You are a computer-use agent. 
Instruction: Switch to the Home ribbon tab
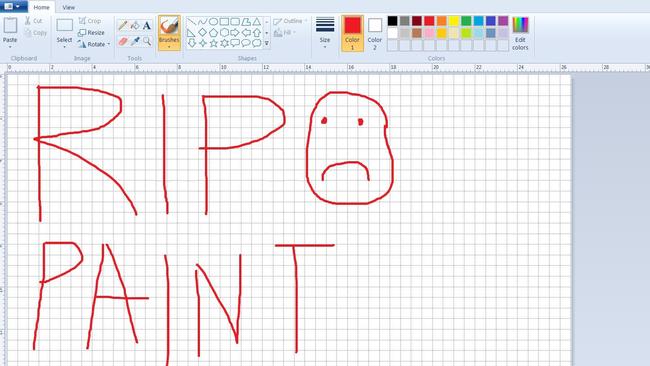(41, 7)
